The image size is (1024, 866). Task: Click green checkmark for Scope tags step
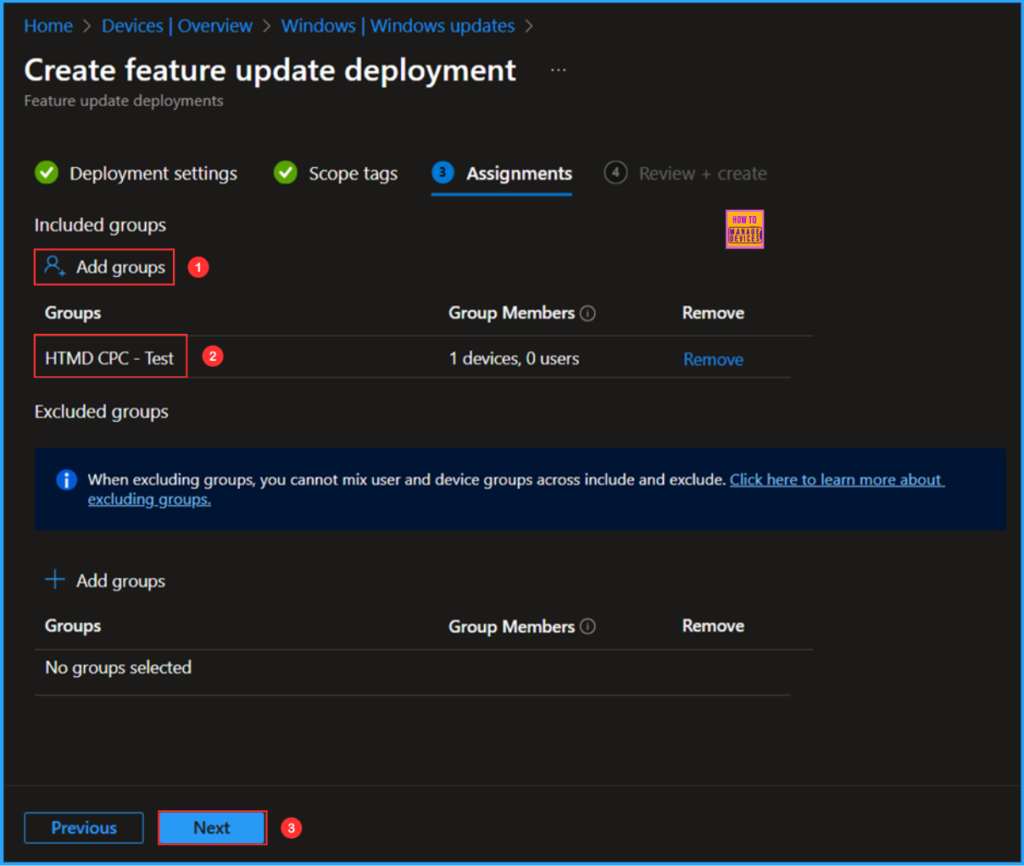285,173
